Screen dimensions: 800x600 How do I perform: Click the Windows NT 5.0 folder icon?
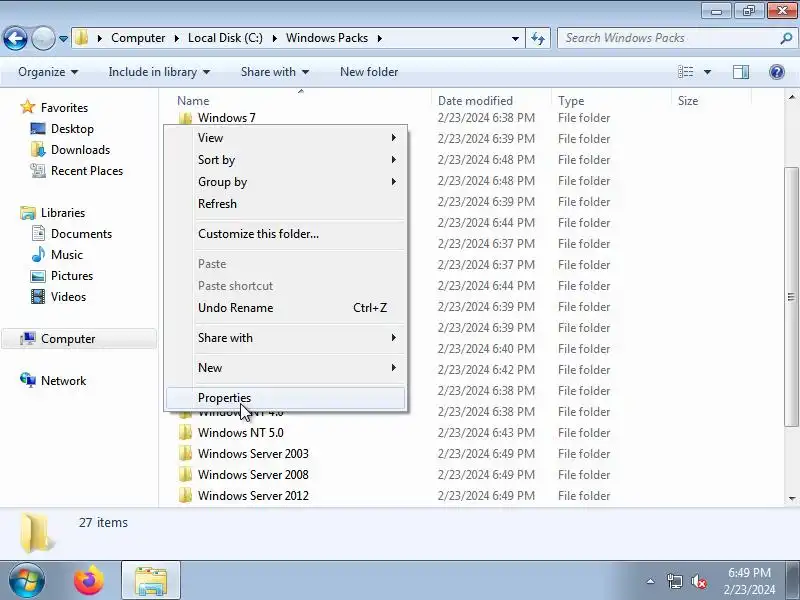coord(186,433)
